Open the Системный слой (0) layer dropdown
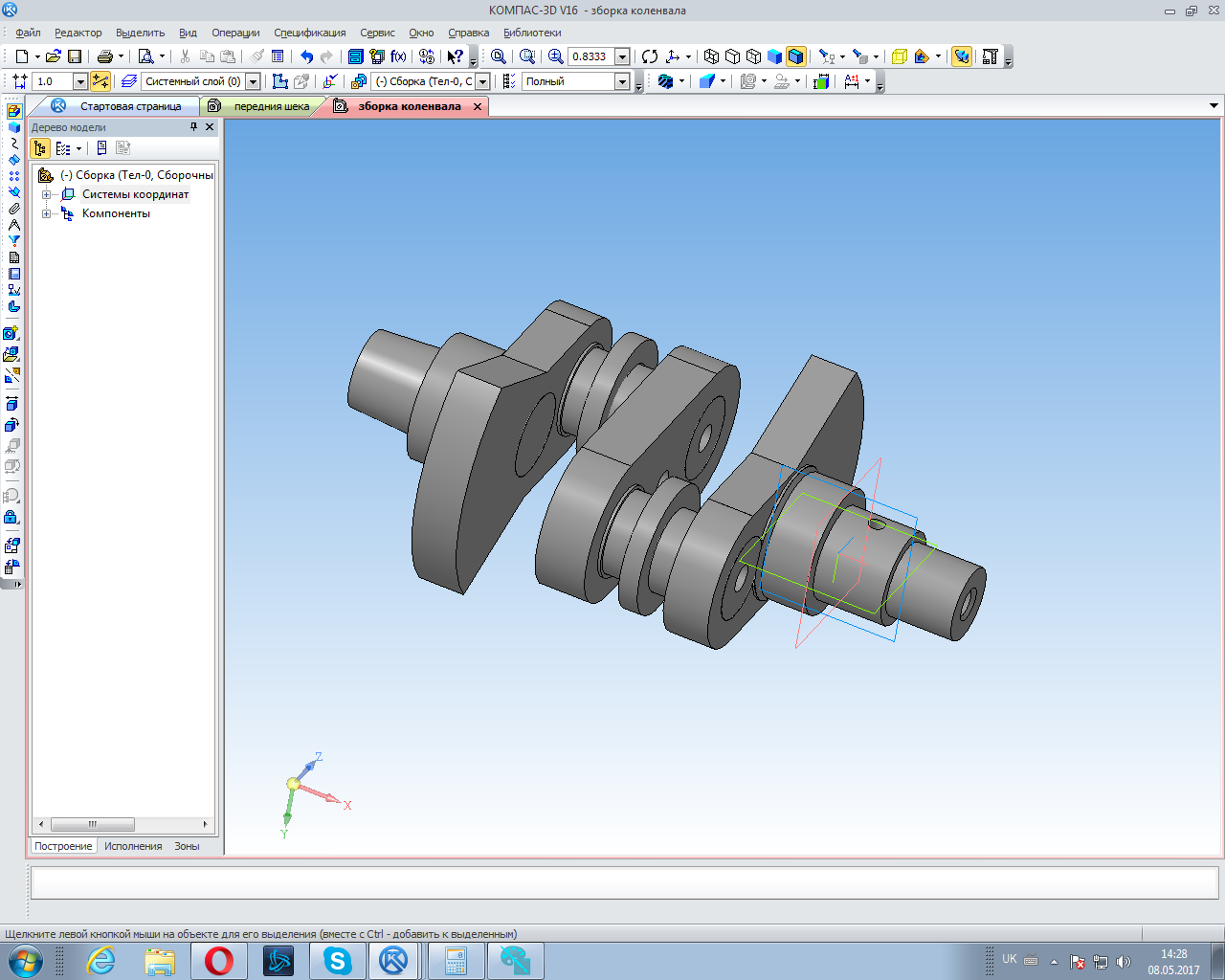The height and width of the screenshot is (980, 1225). coord(253,81)
